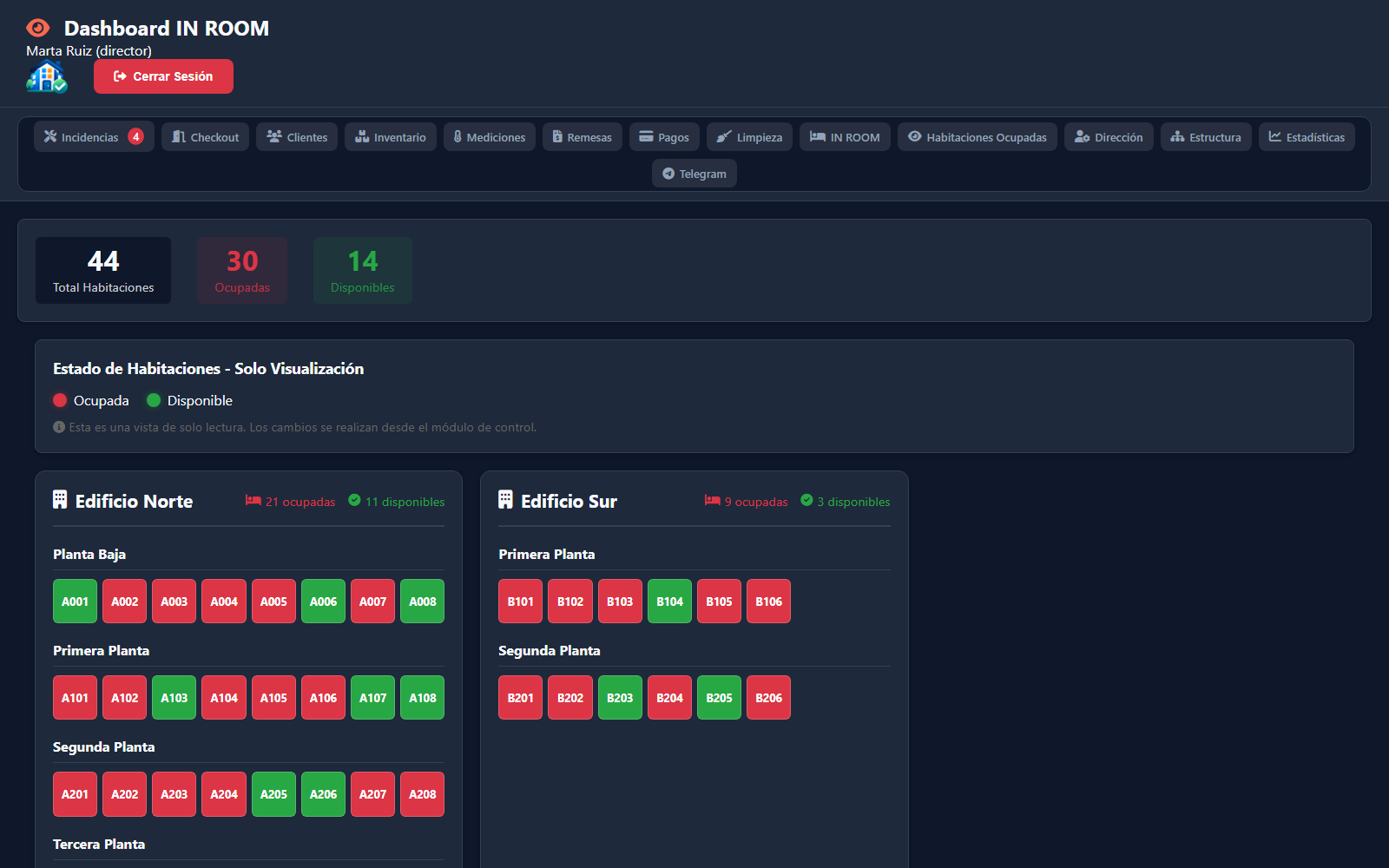Screen dimensions: 1389x868
Task: Click the bed icon beside 21 ocupadas
Action: [253, 501]
